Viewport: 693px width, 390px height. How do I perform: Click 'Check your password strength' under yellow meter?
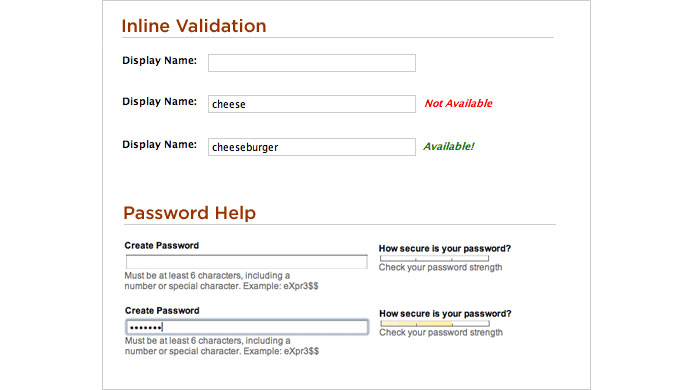click(x=441, y=333)
